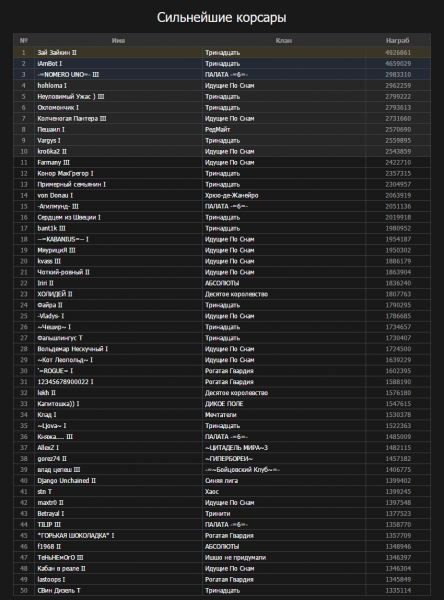The height and width of the screenshot is (600, 444).
Task: Click clan '~ГИПЕРБОРЕИ~' in row 38
Action: click(229, 459)
